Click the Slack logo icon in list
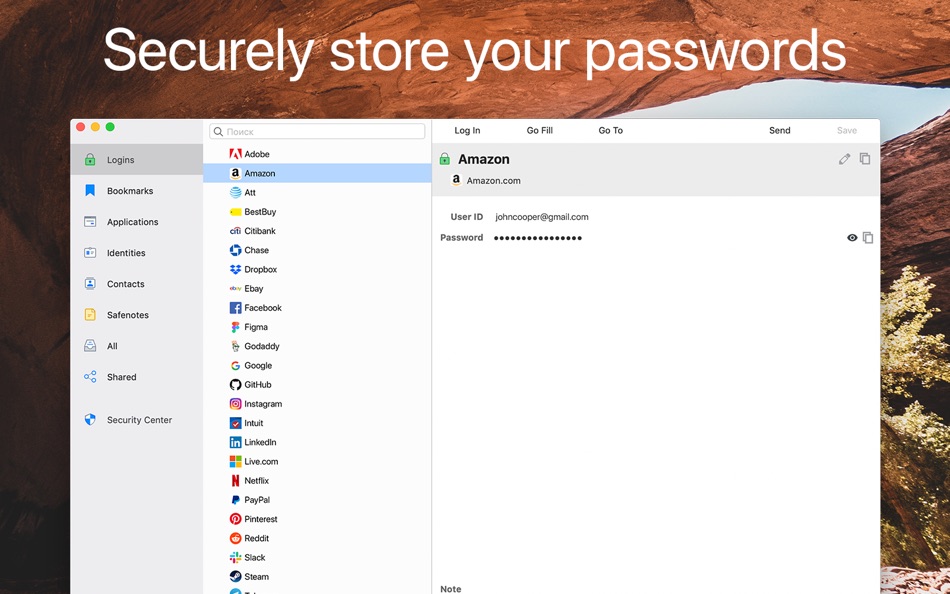 236,558
